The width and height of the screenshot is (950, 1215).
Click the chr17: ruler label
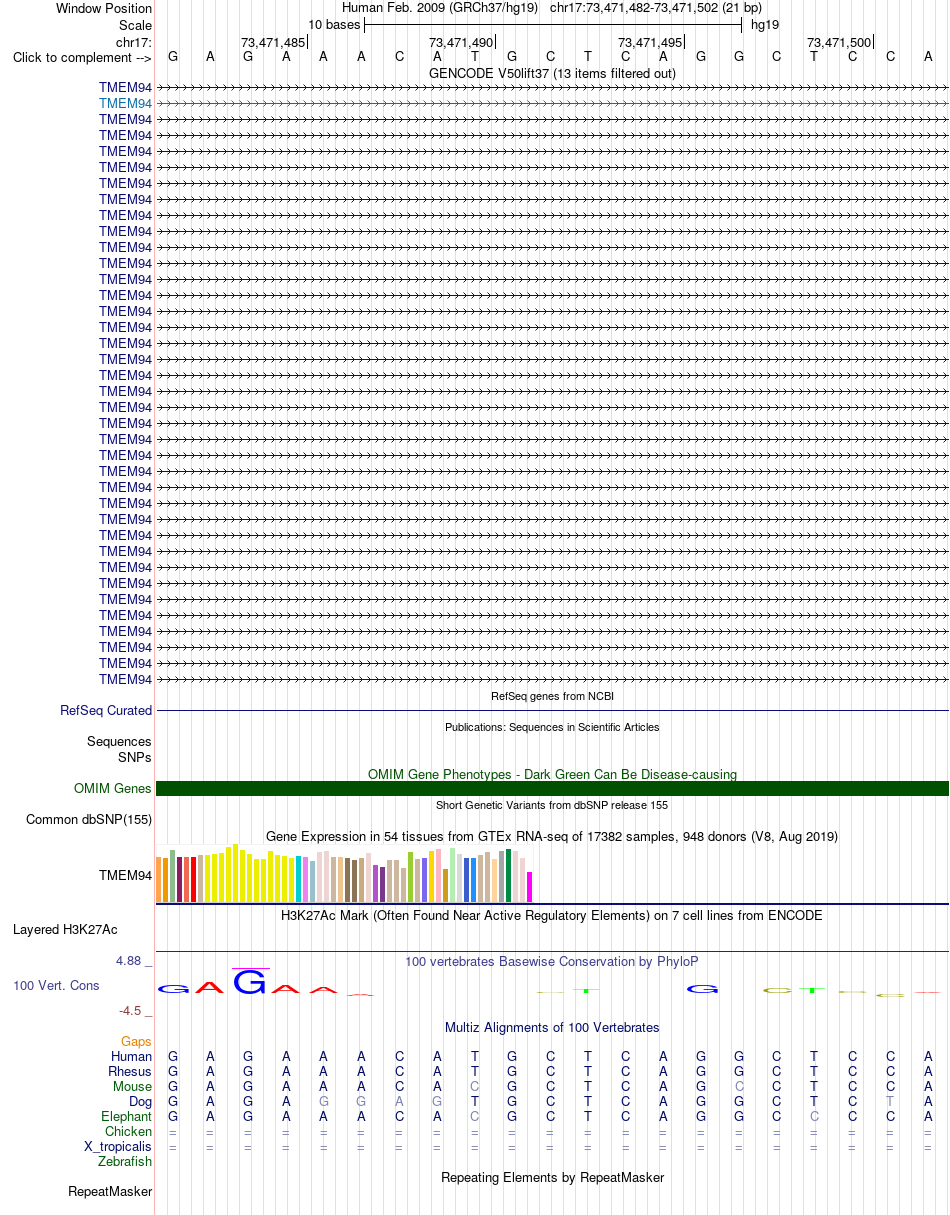tap(134, 42)
